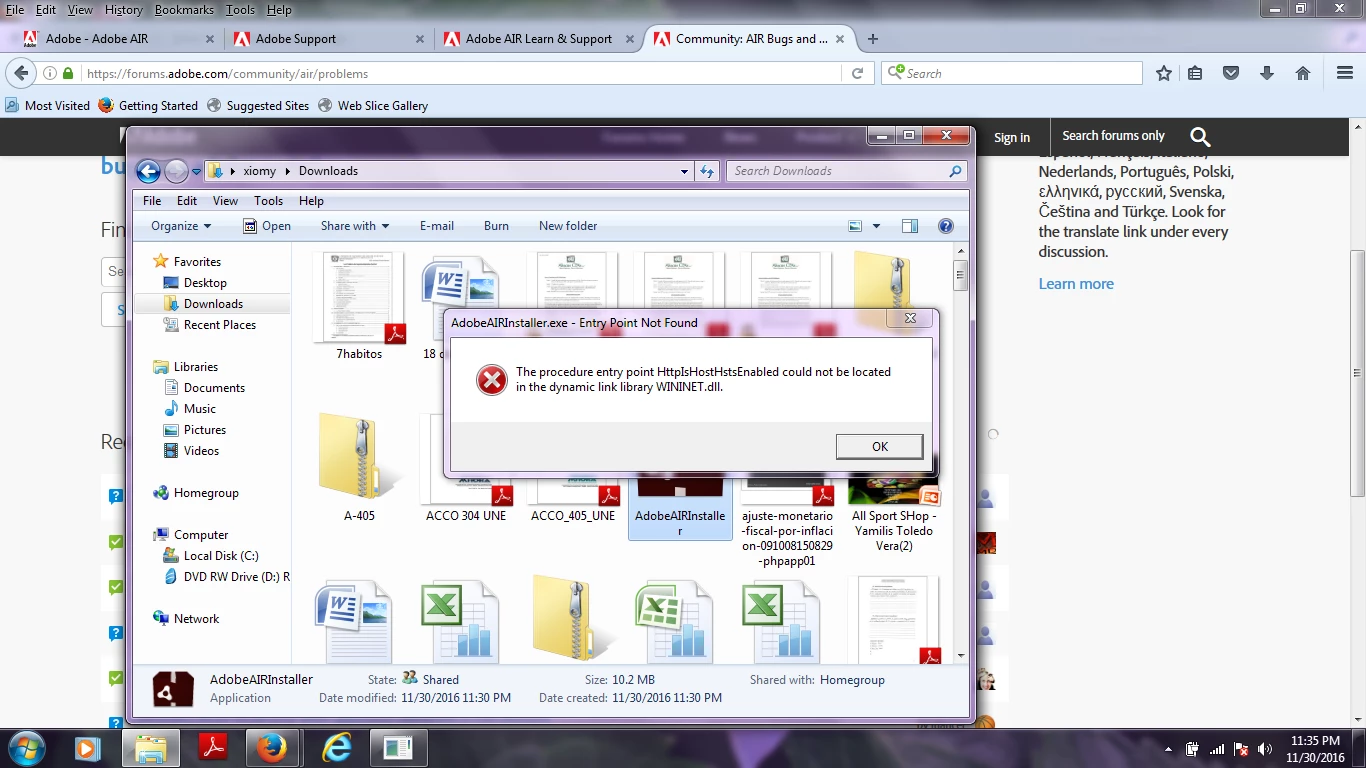1366x768 pixels.
Task: Reload the forums.adobe.com page
Action: coord(857,73)
